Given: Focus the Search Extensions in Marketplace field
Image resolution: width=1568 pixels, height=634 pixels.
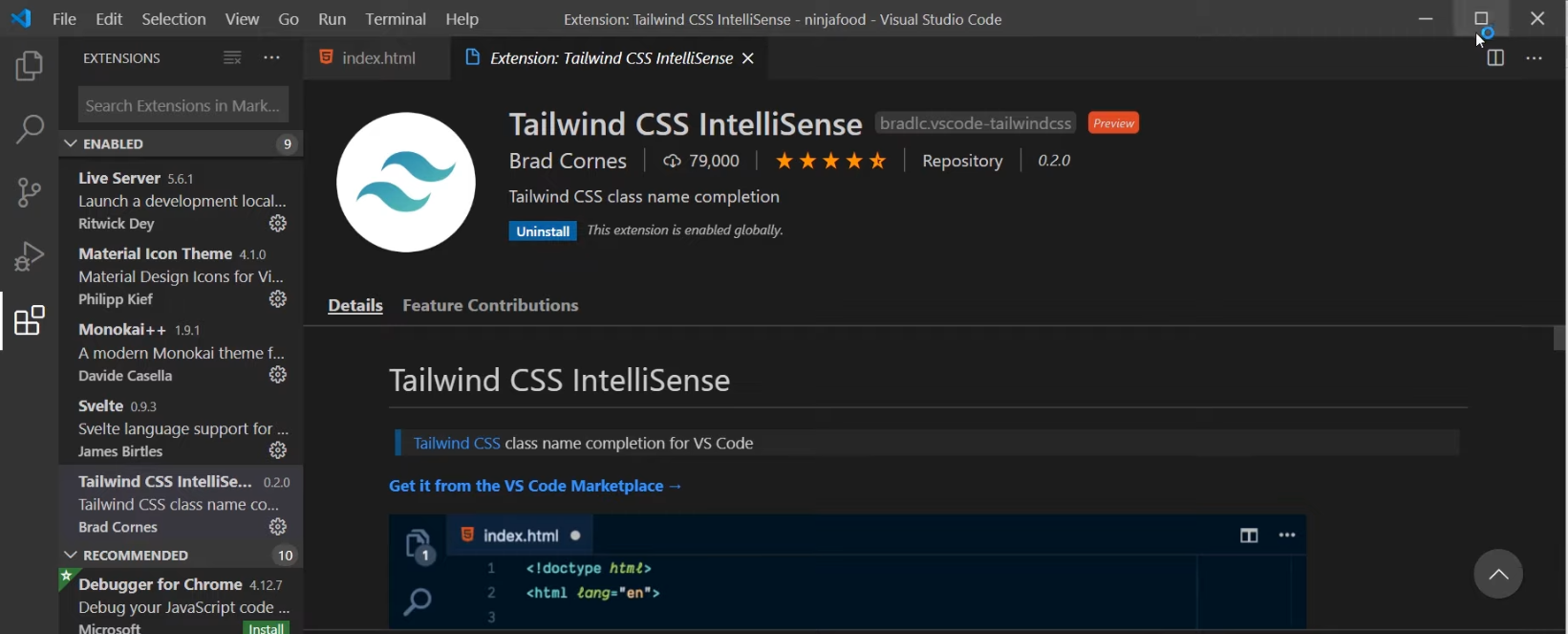Looking at the screenshot, I should [183, 104].
